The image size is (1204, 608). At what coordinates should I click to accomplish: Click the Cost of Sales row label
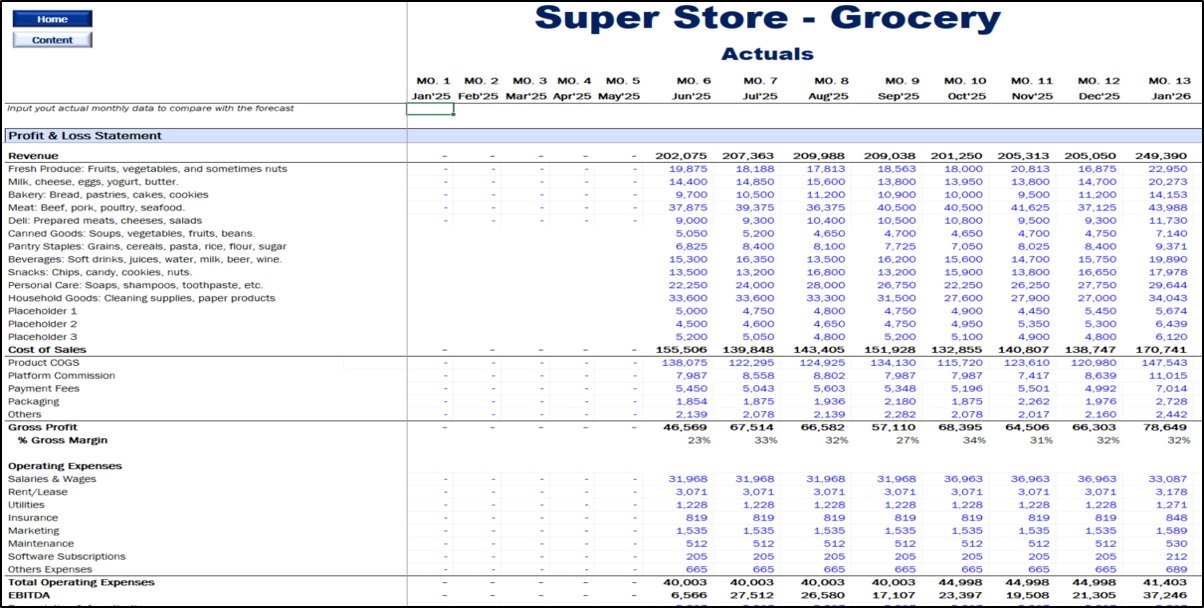click(x=47, y=350)
